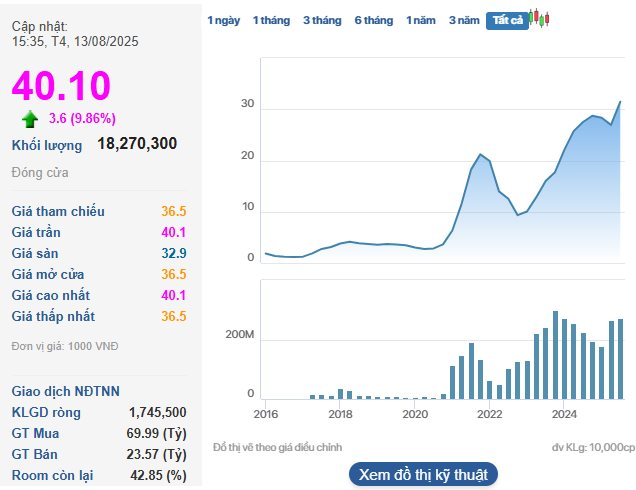Screen dimensions: 636x490
Task: Show the "3 tháng" chart period
Action: (x=322, y=20)
